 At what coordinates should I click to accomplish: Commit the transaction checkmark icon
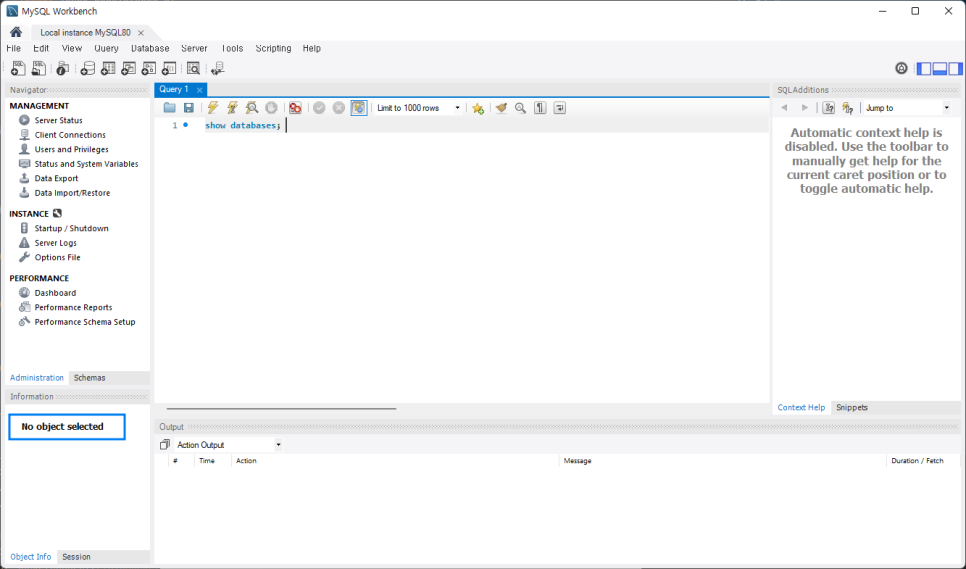click(319, 108)
